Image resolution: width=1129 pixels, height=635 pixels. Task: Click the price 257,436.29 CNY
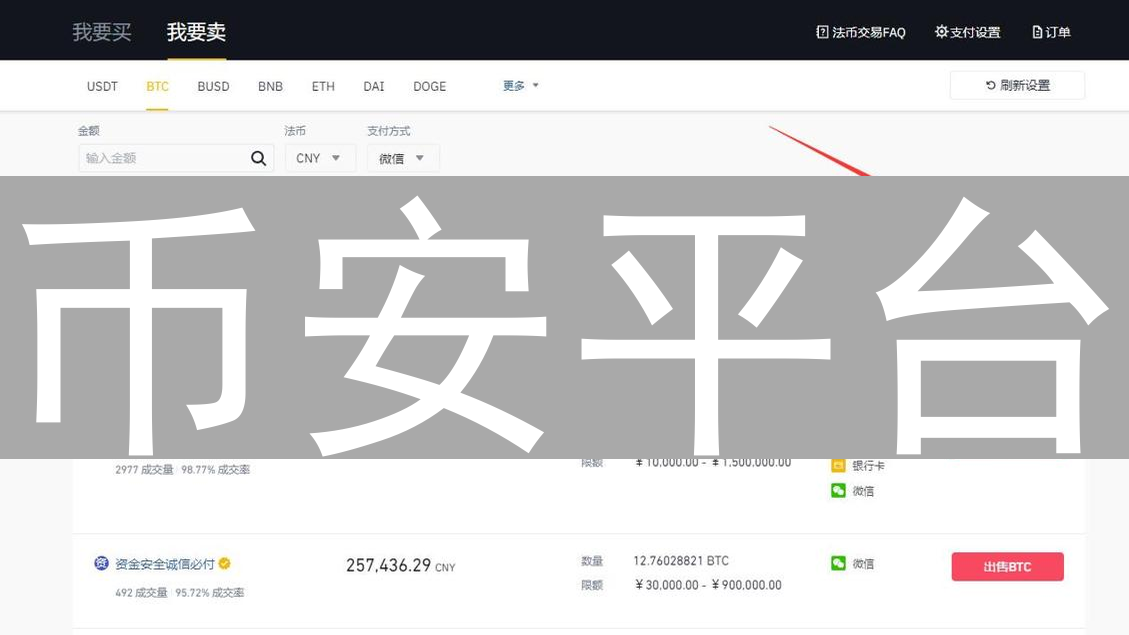pyautogui.click(x=400, y=566)
